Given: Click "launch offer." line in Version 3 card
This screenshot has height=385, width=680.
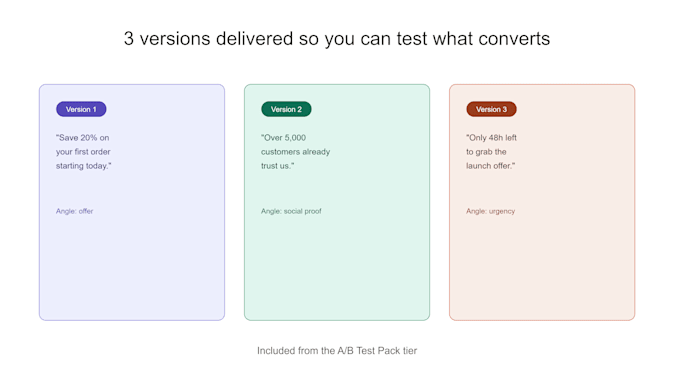Looking at the screenshot, I should (x=490, y=166).
